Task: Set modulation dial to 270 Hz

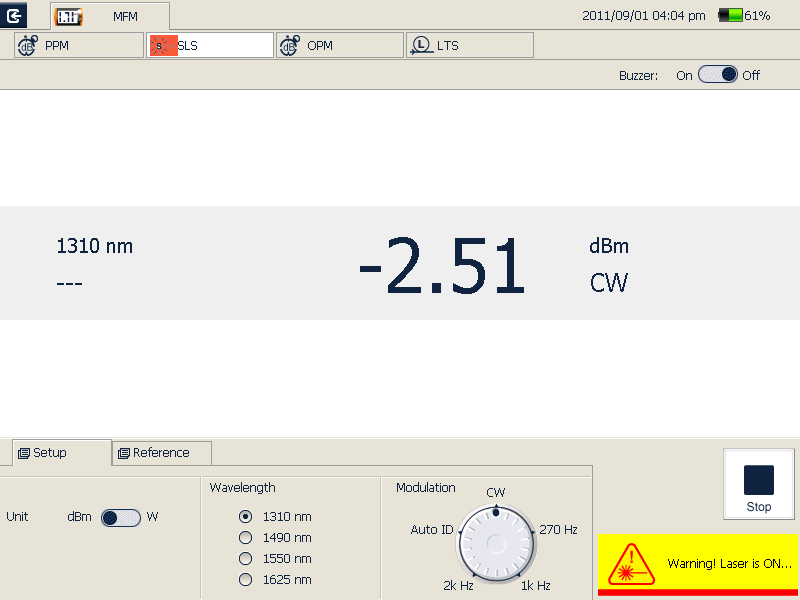Action: (x=557, y=530)
